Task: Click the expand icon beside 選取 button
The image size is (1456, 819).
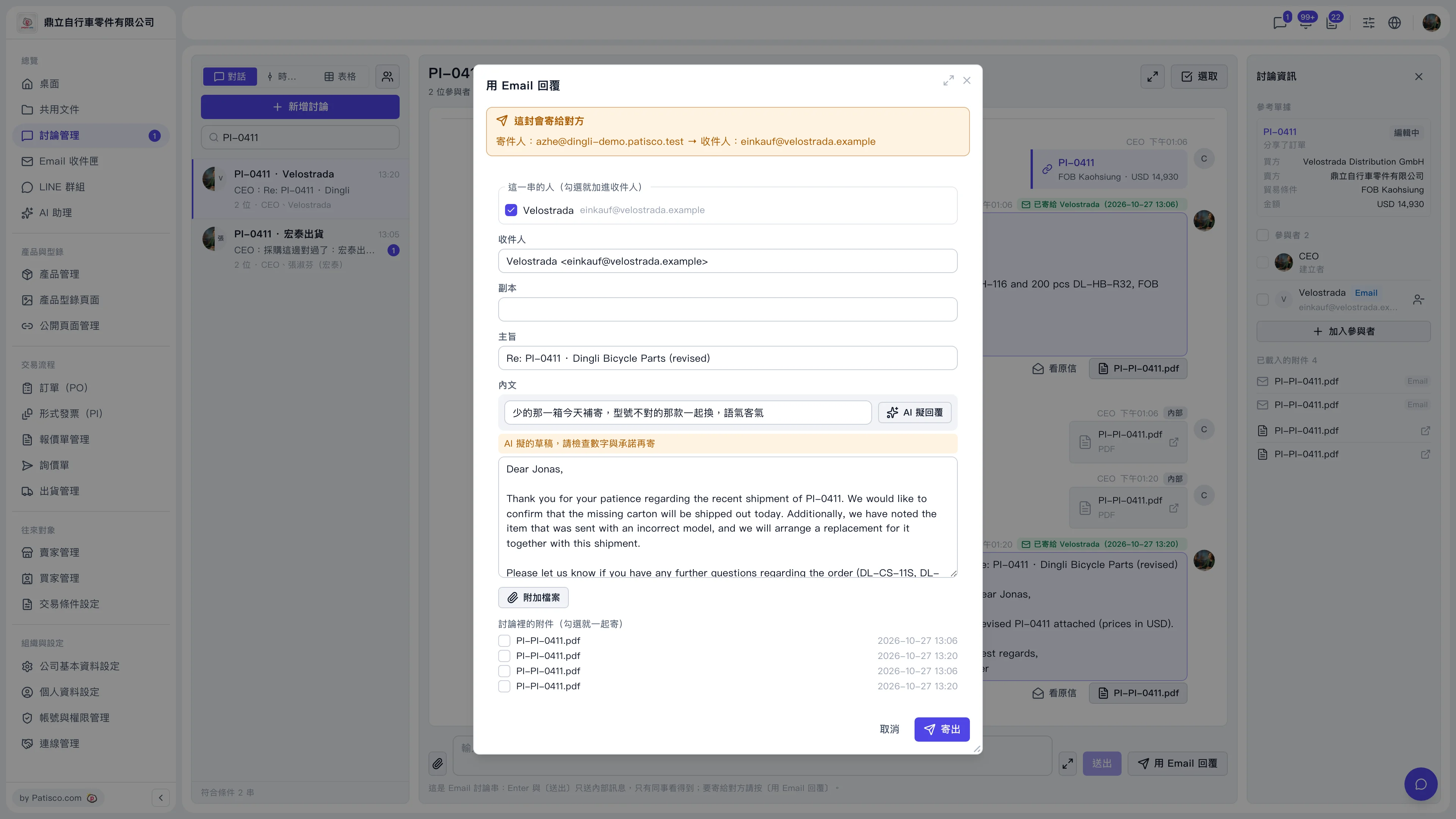Action: 1153,76
